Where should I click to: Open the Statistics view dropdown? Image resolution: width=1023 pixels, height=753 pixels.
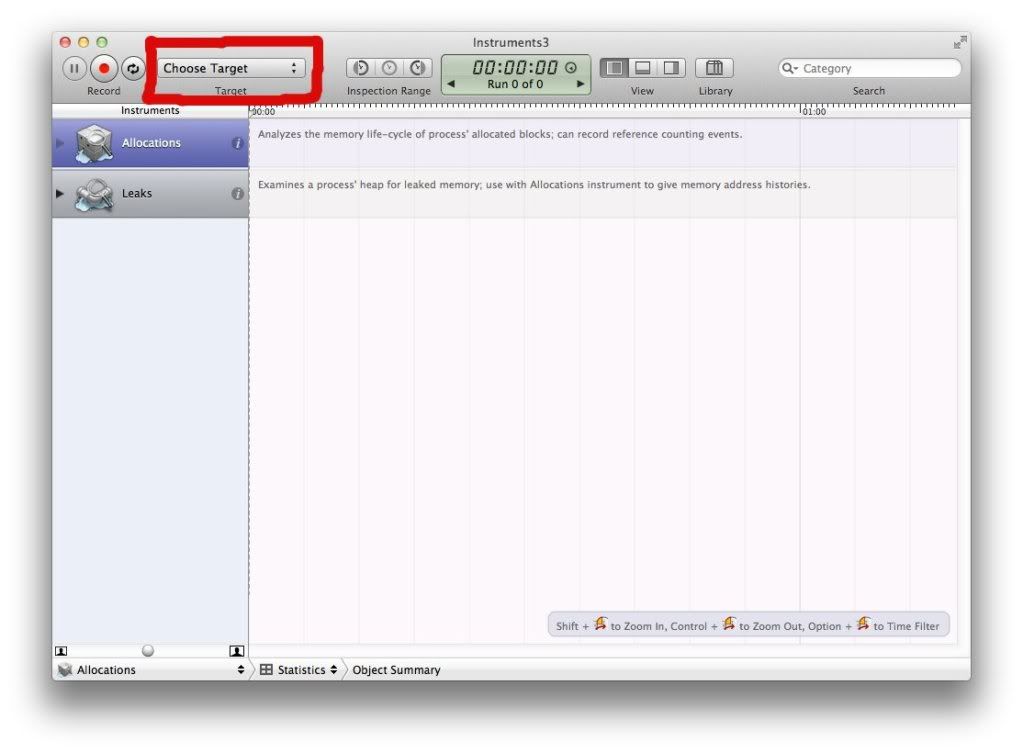coord(299,669)
